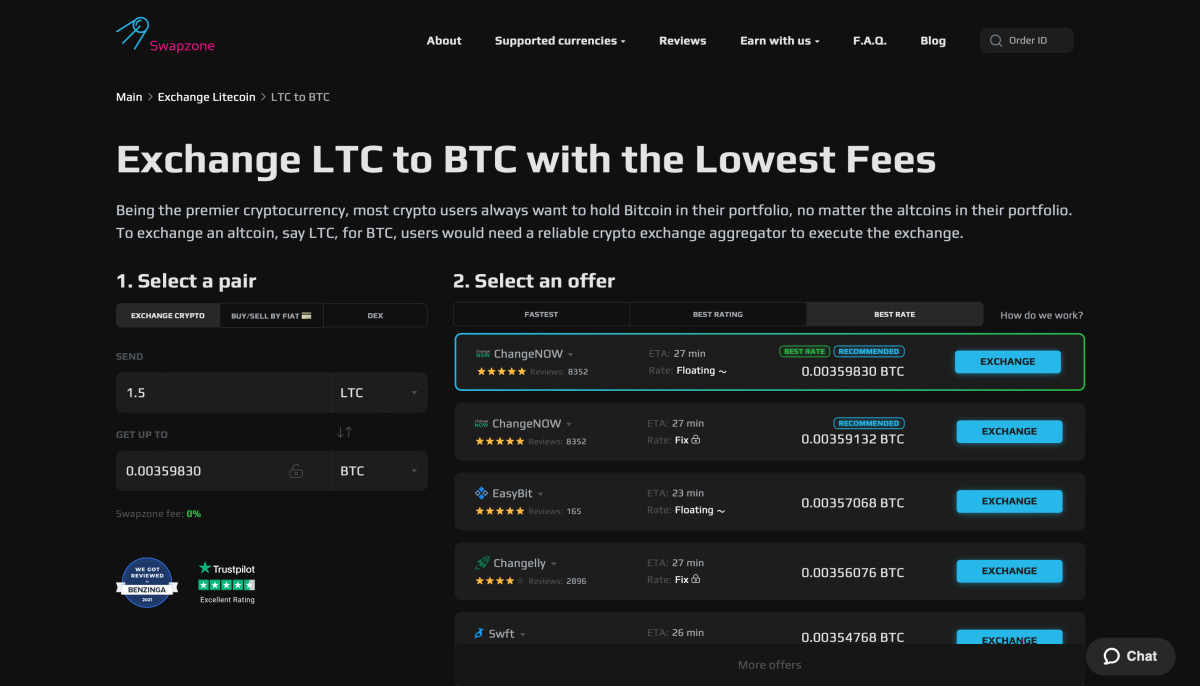Open the LTC currency dropdown
Viewport: 1200px width, 686px height.
click(x=378, y=392)
